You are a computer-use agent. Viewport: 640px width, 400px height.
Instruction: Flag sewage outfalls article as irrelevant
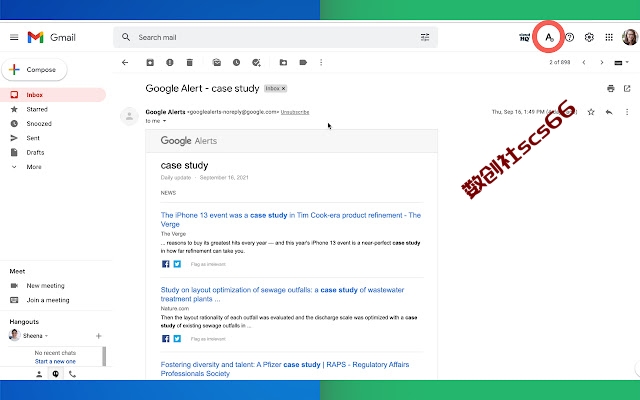[208, 339]
